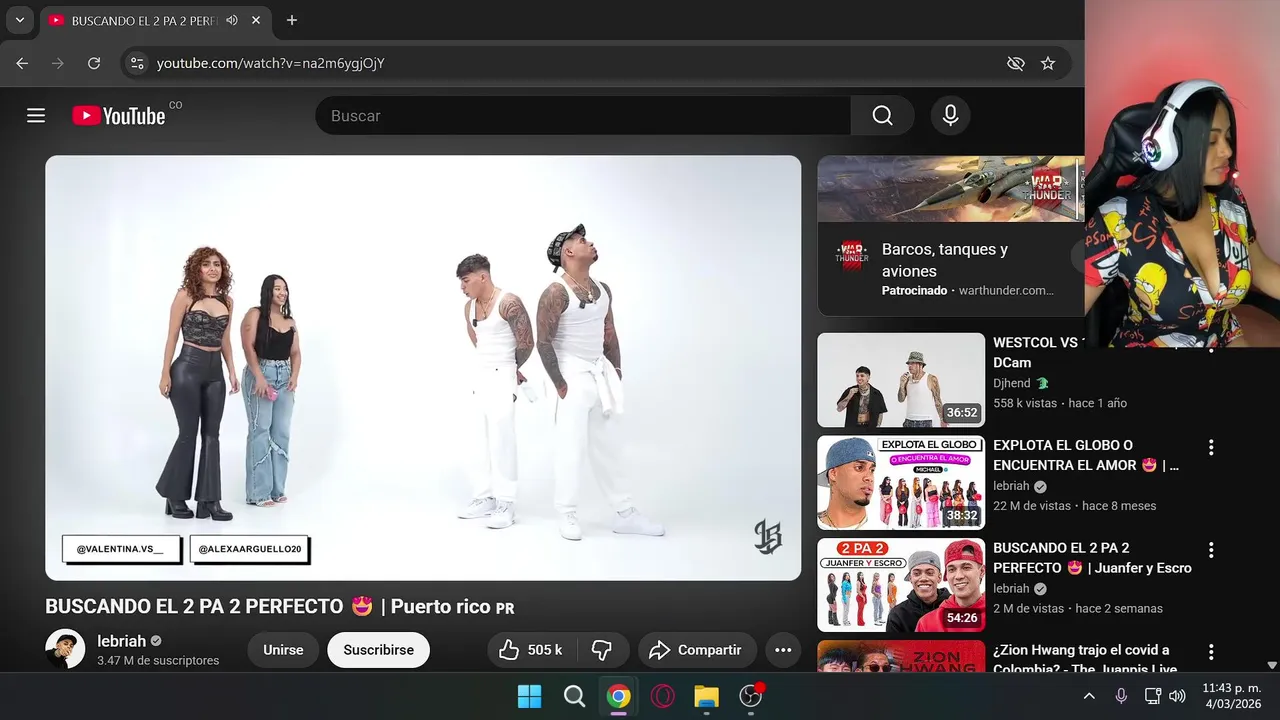The image size is (1280, 720).
Task: Bookmark this page with the star
Action: point(1048,63)
